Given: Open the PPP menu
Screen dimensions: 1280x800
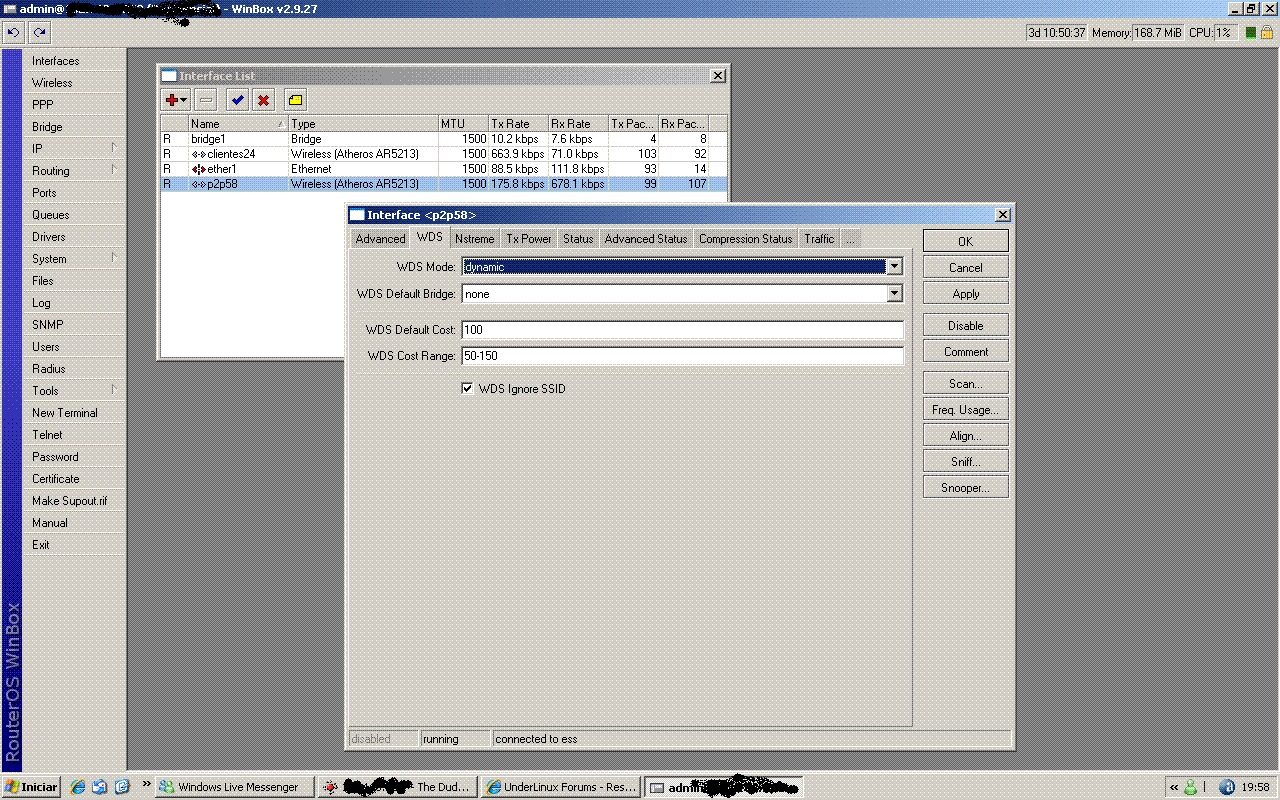Looking at the screenshot, I should pyautogui.click(x=74, y=105).
